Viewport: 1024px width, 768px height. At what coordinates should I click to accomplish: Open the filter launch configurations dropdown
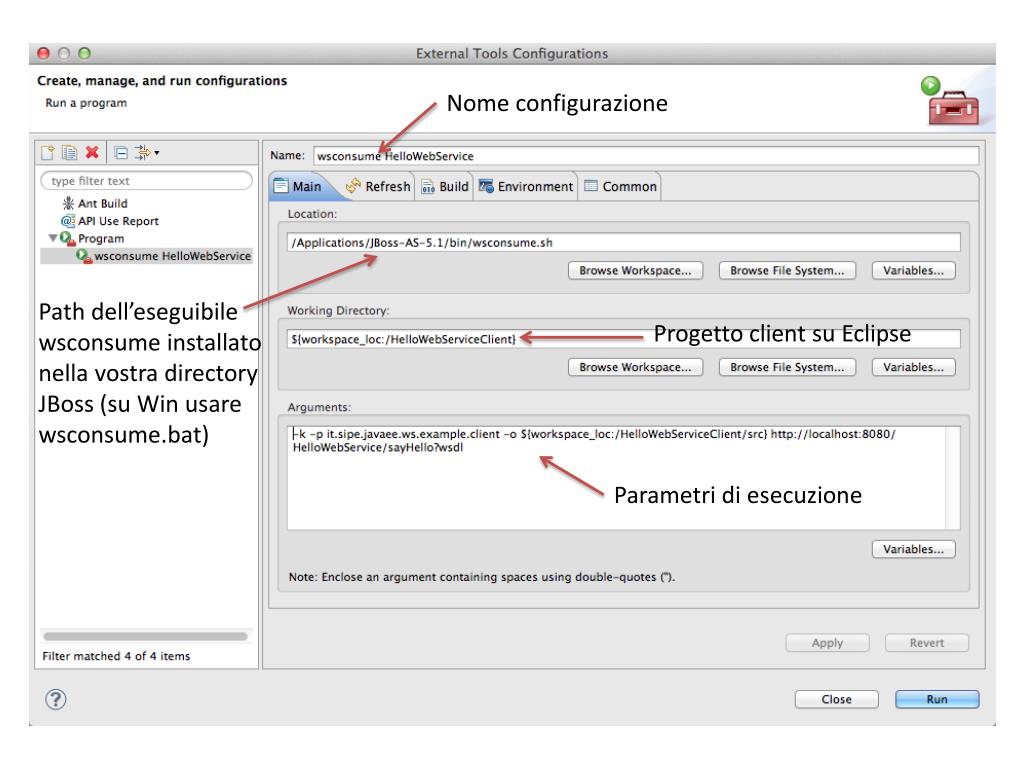point(147,153)
